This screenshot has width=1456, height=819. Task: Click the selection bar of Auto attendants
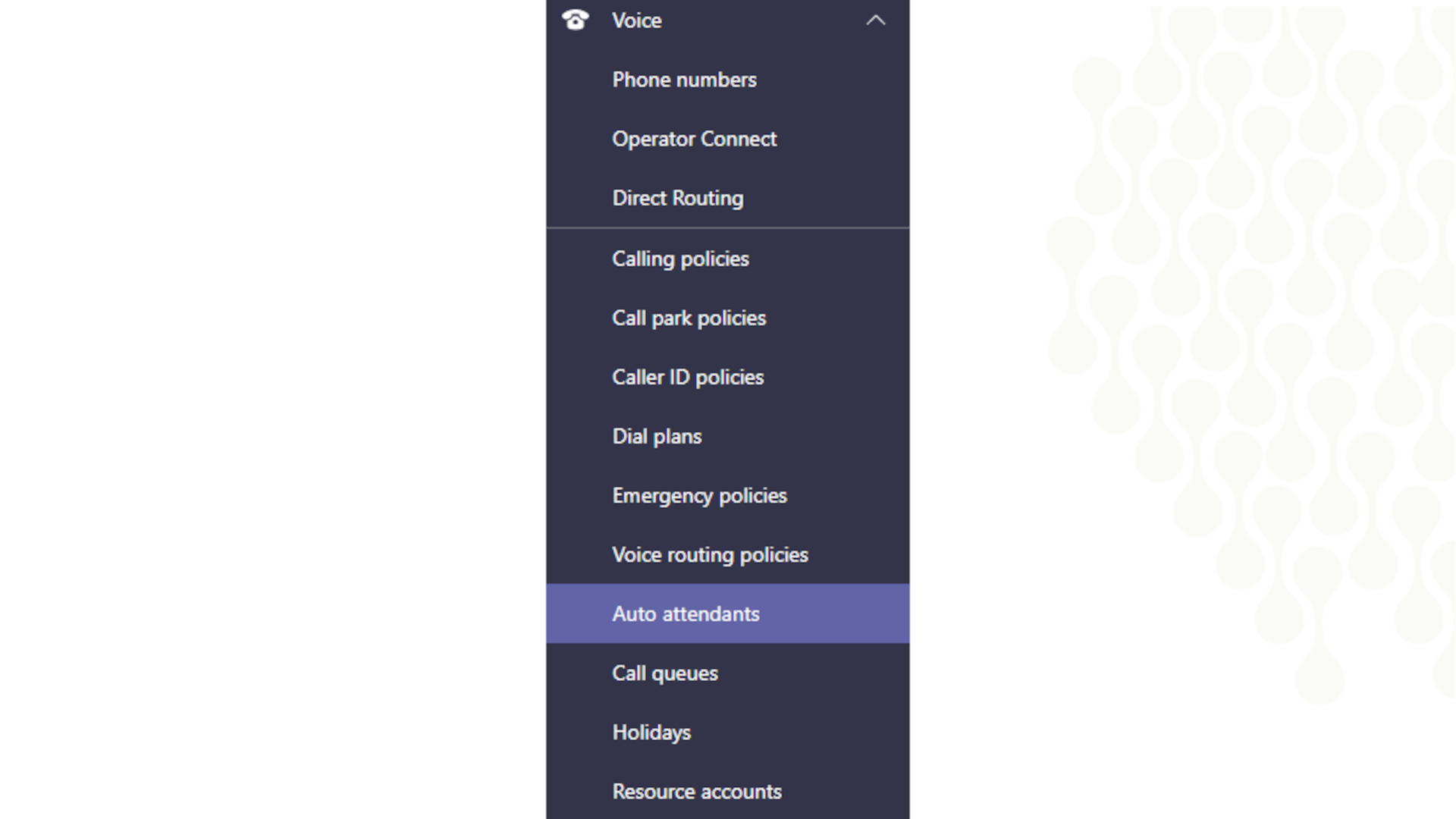pos(728,614)
